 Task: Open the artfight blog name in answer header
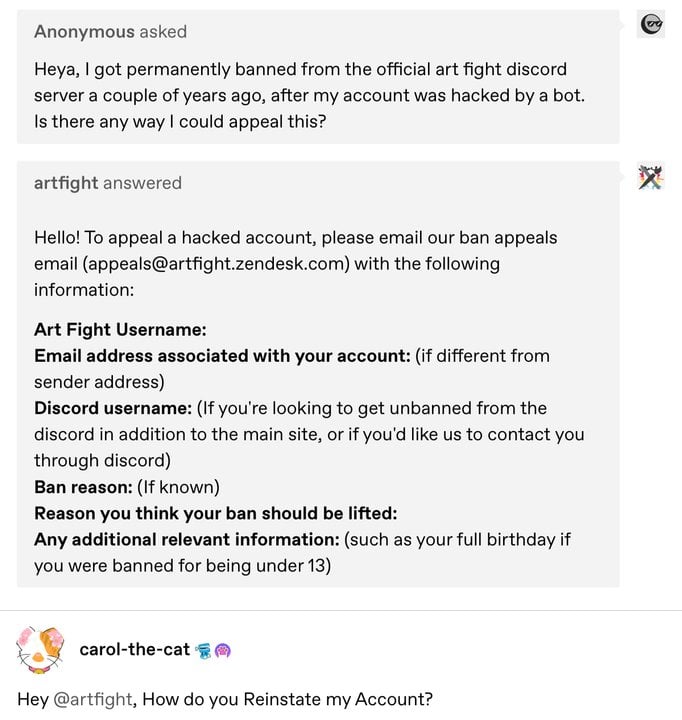point(66,183)
